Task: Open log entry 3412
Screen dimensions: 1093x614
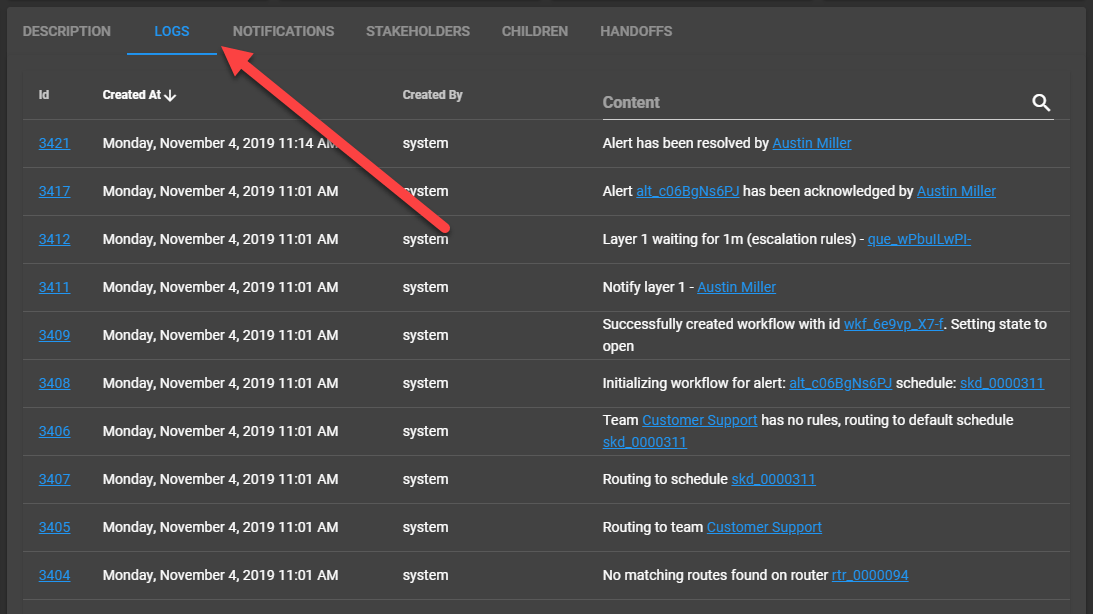Action: 54,240
